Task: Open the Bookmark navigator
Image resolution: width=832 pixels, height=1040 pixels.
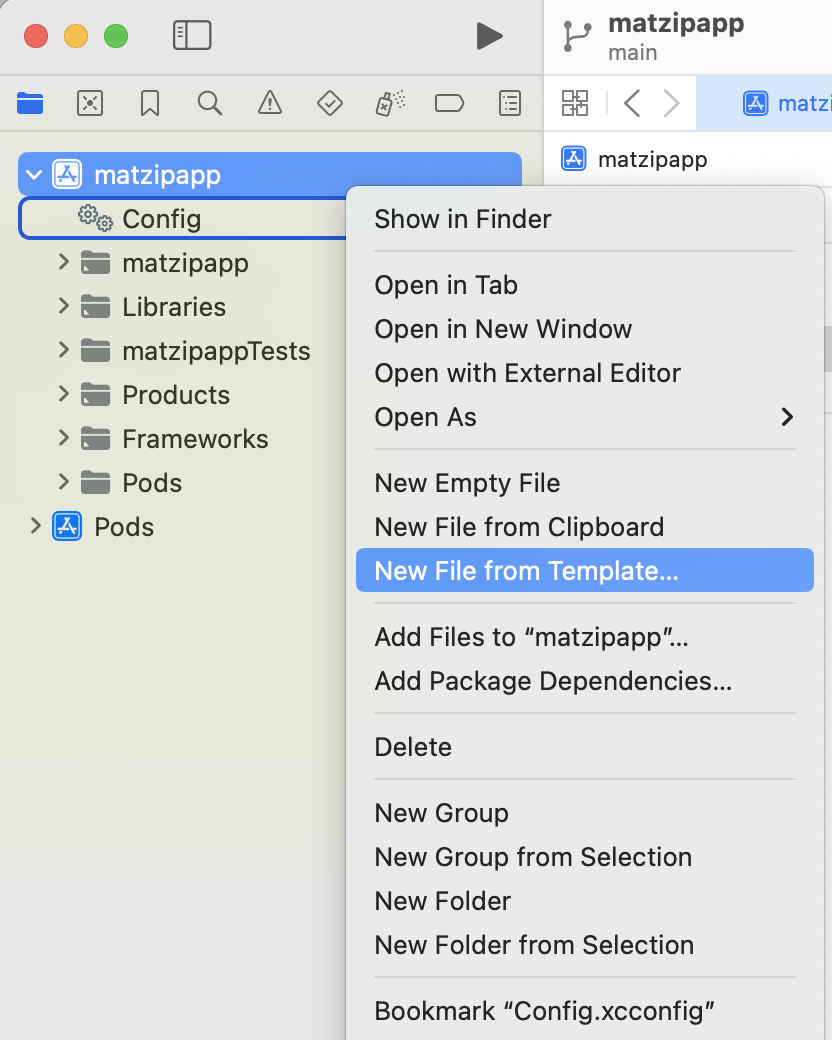Action: (150, 103)
